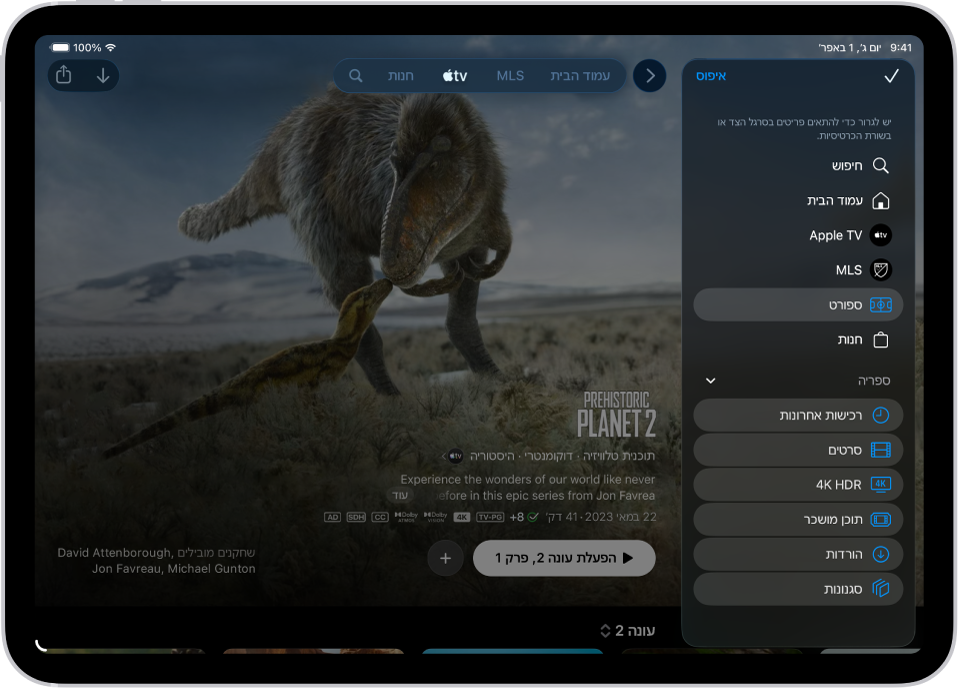This screenshot has width=960, height=689.
Task: Click the green check rating icon
Action: tap(533, 517)
